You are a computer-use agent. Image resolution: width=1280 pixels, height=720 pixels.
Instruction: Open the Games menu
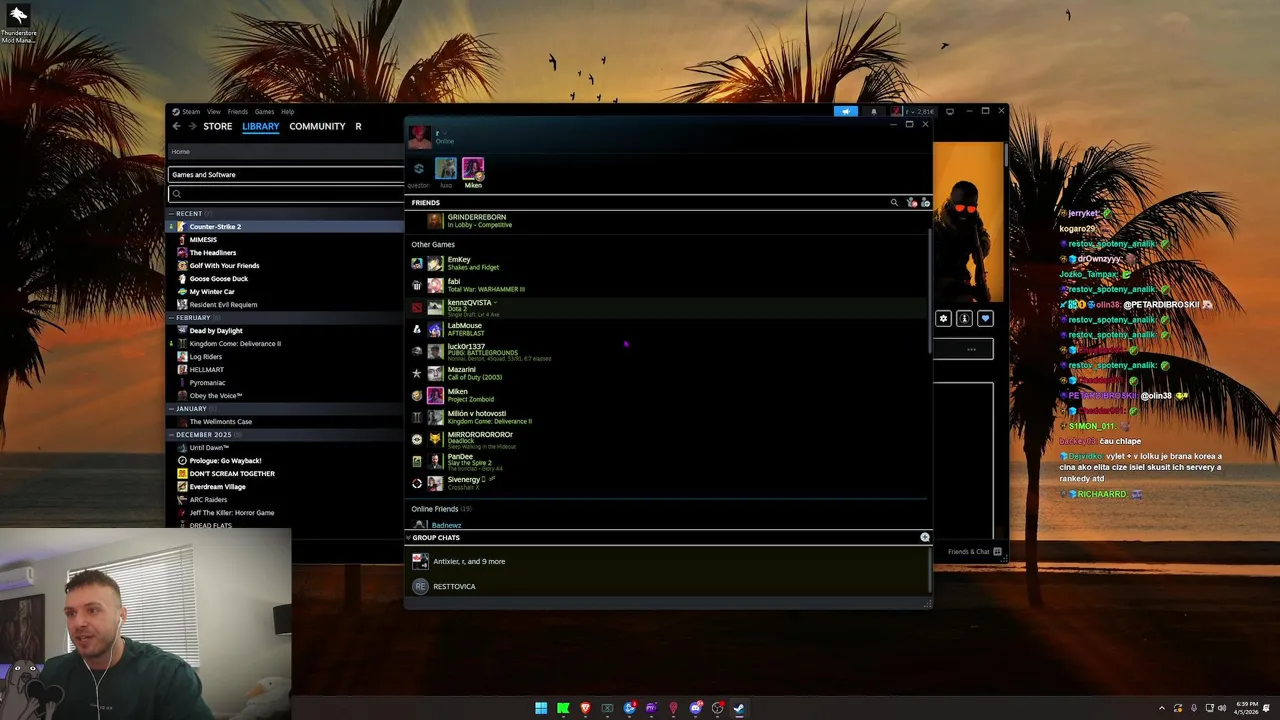264,112
